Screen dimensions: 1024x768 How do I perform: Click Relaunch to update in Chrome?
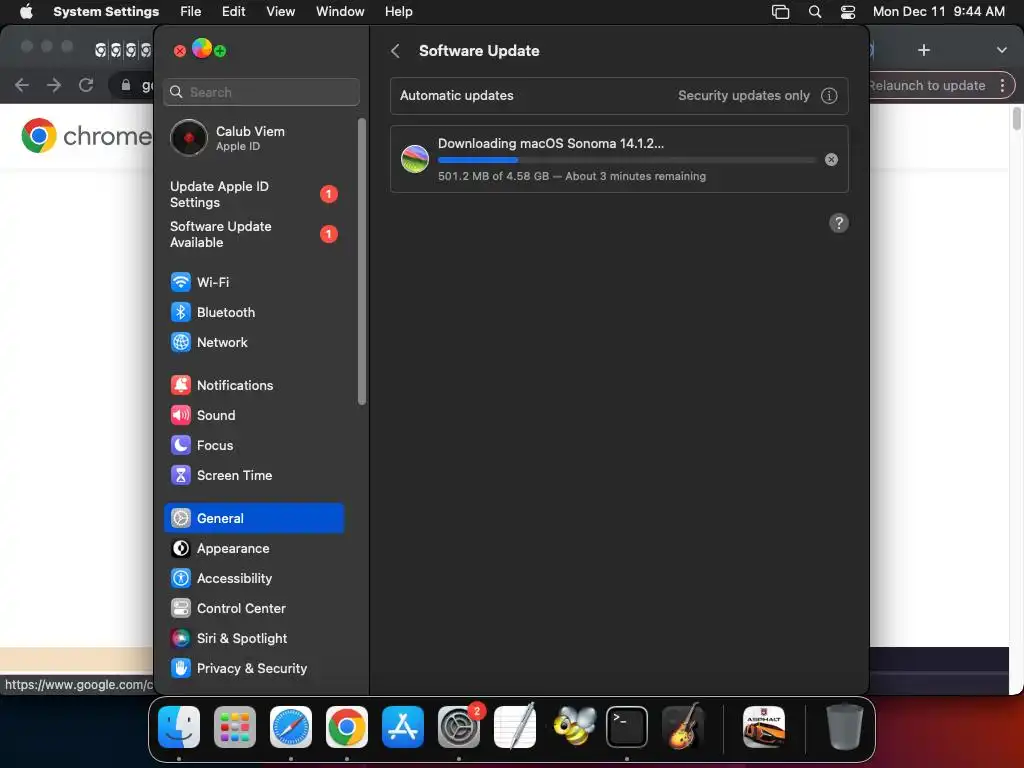click(x=927, y=86)
